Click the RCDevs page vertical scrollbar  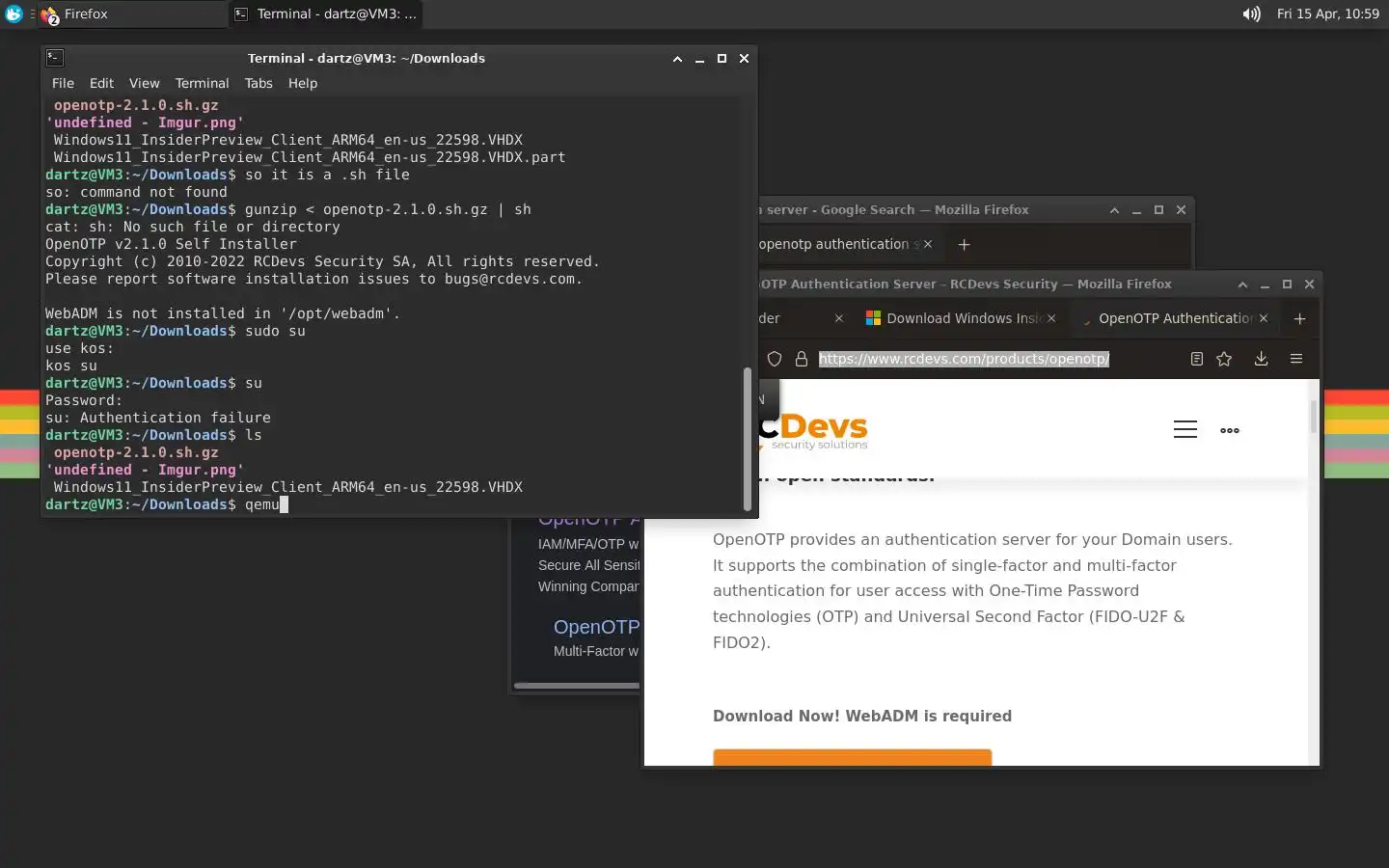point(1313,417)
